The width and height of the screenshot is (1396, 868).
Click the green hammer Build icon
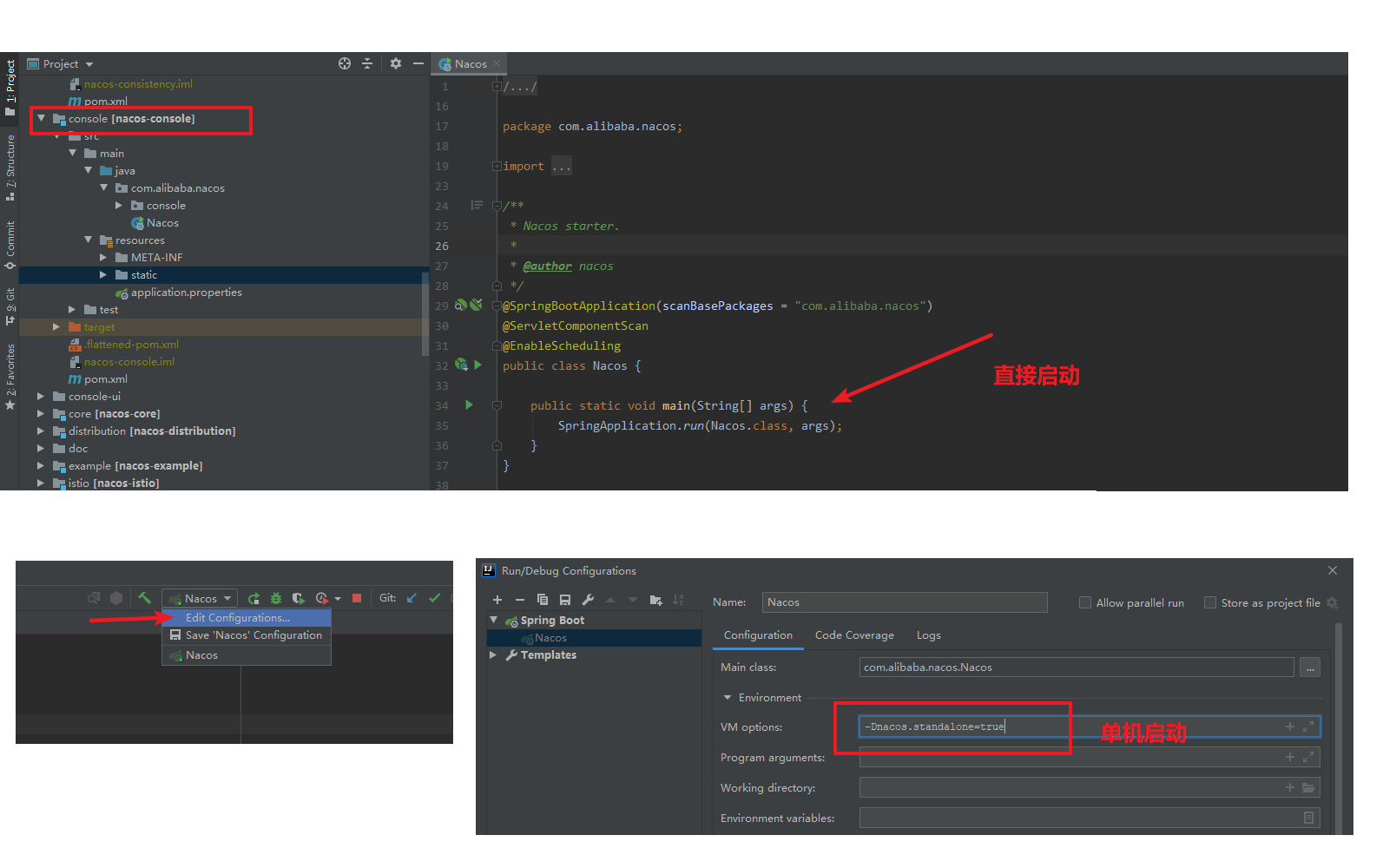coord(145,598)
